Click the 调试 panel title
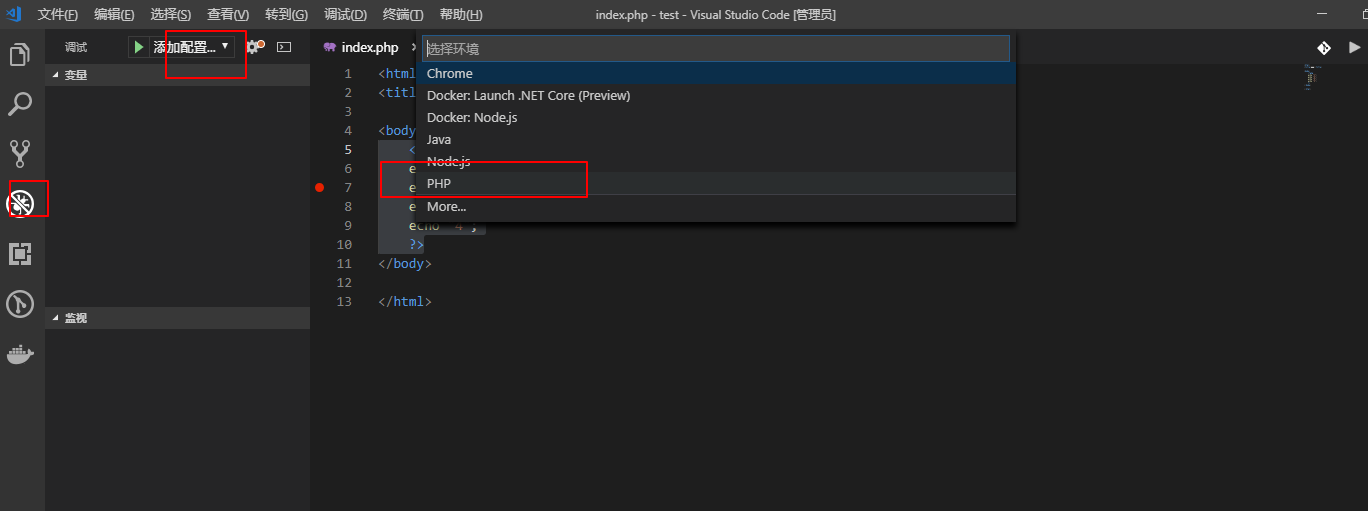Image resolution: width=1368 pixels, height=511 pixels. coord(76,47)
